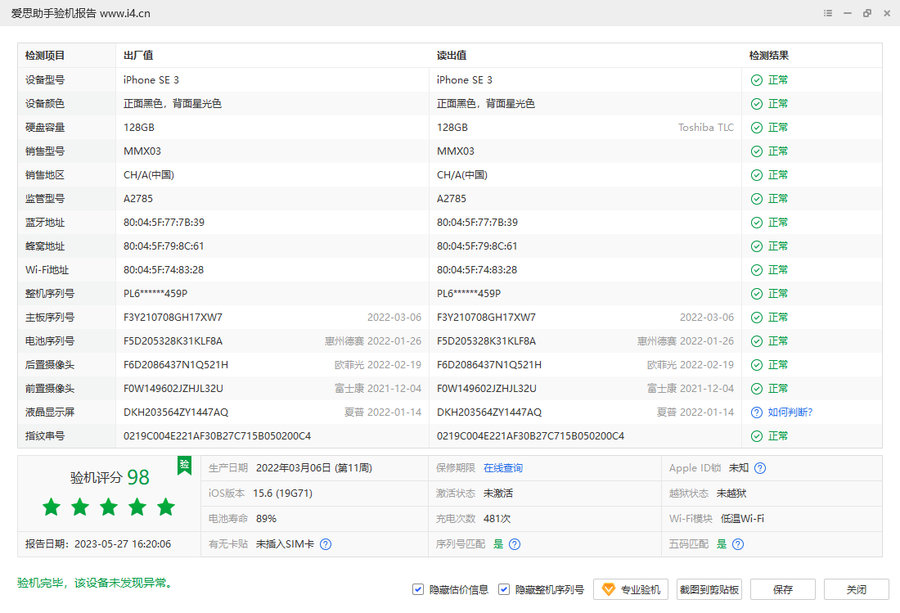
Task: Select factory battery serial F5D205328K31KLF8A
Action: (x=173, y=341)
